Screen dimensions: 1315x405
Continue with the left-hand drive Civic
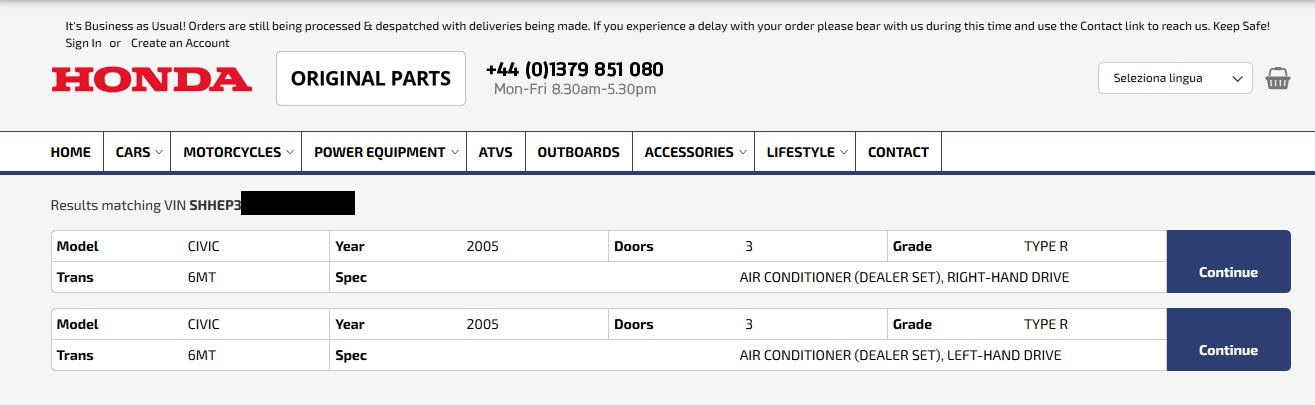click(1228, 340)
